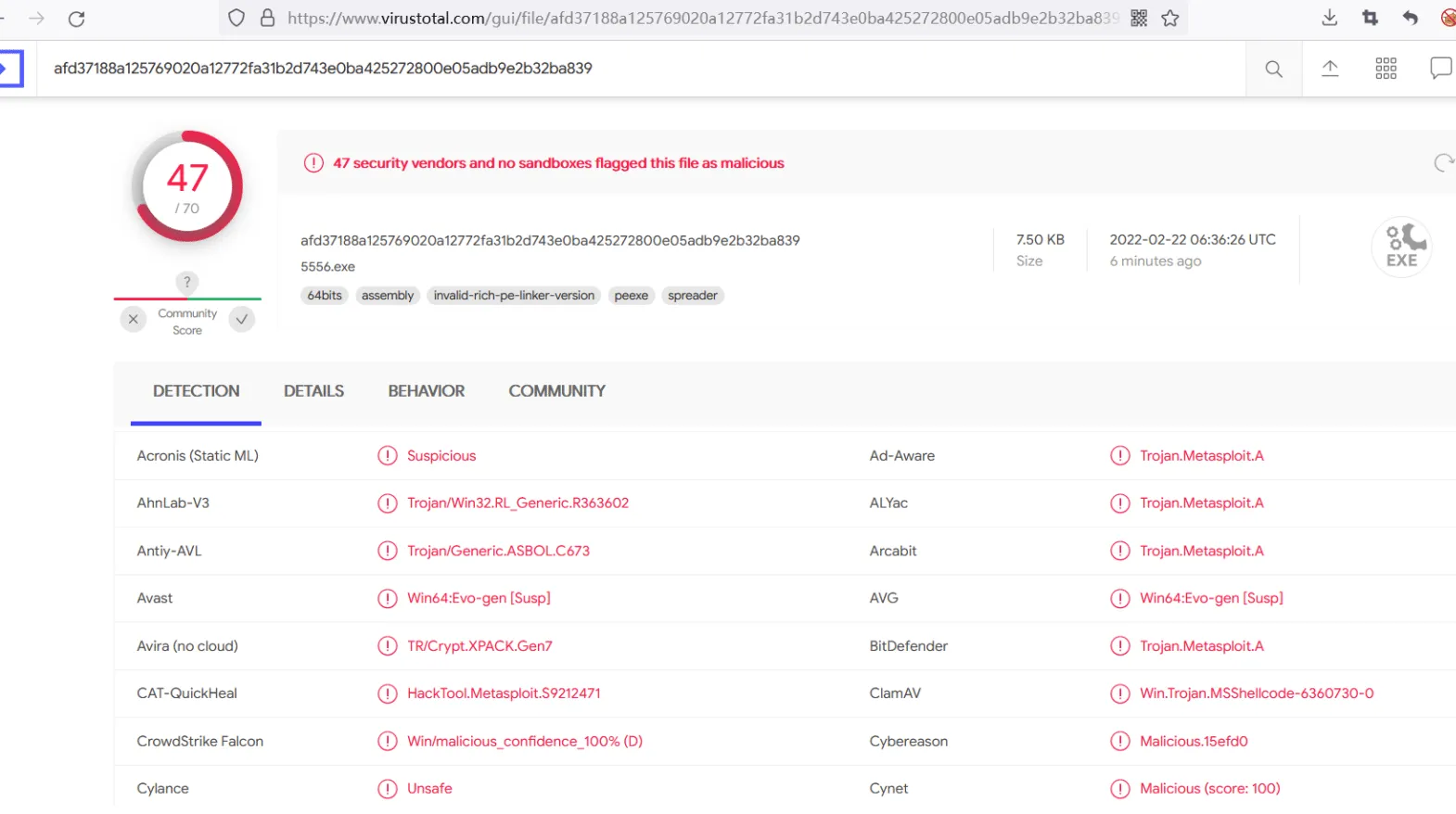Click the screenshot crop icon in toolbar

(1370, 18)
